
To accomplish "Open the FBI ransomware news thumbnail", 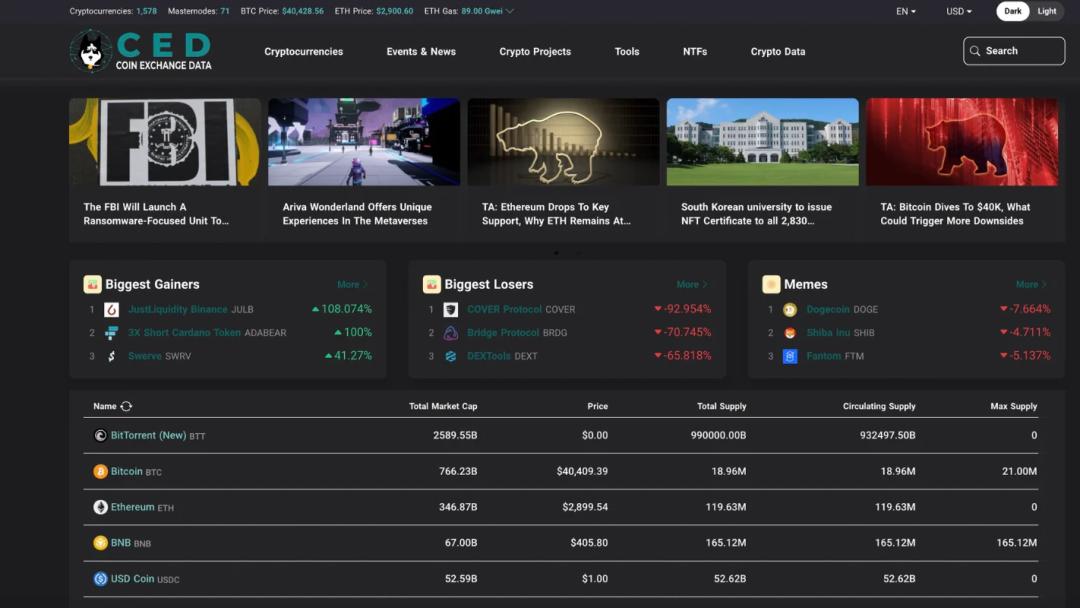I will coord(165,142).
